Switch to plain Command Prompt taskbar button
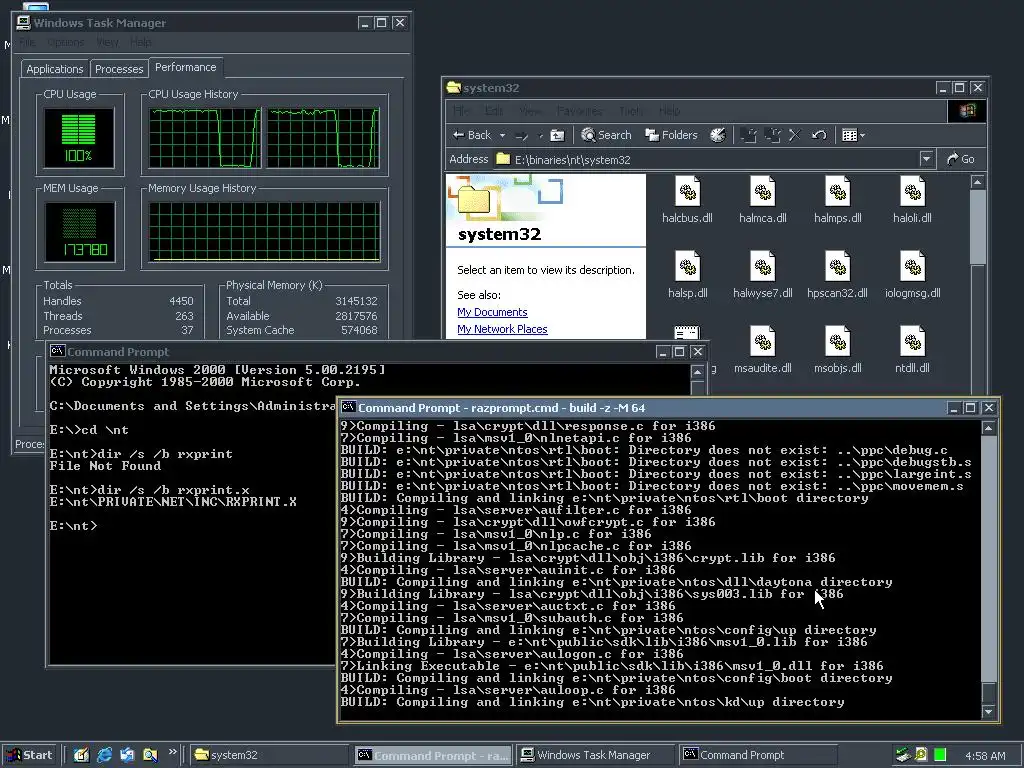 758,755
